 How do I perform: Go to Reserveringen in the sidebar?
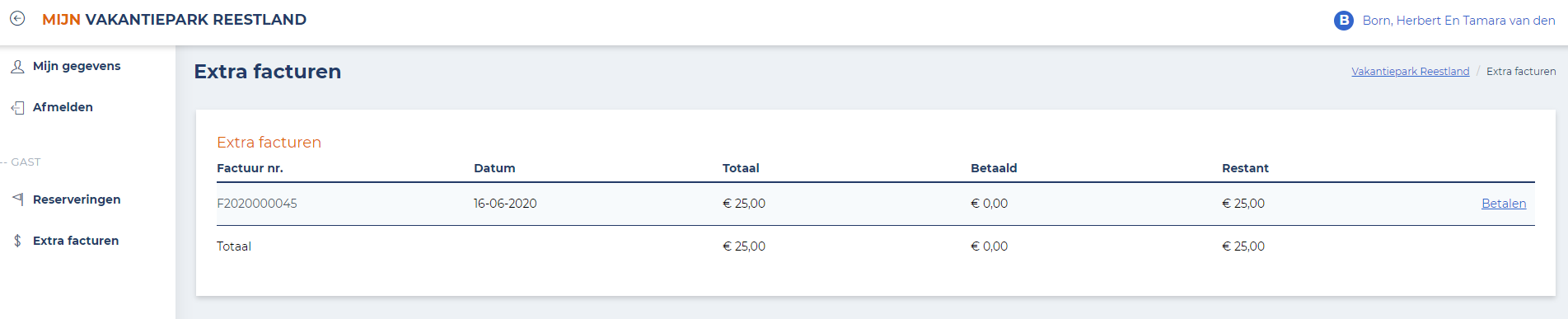(x=77, y=199)
